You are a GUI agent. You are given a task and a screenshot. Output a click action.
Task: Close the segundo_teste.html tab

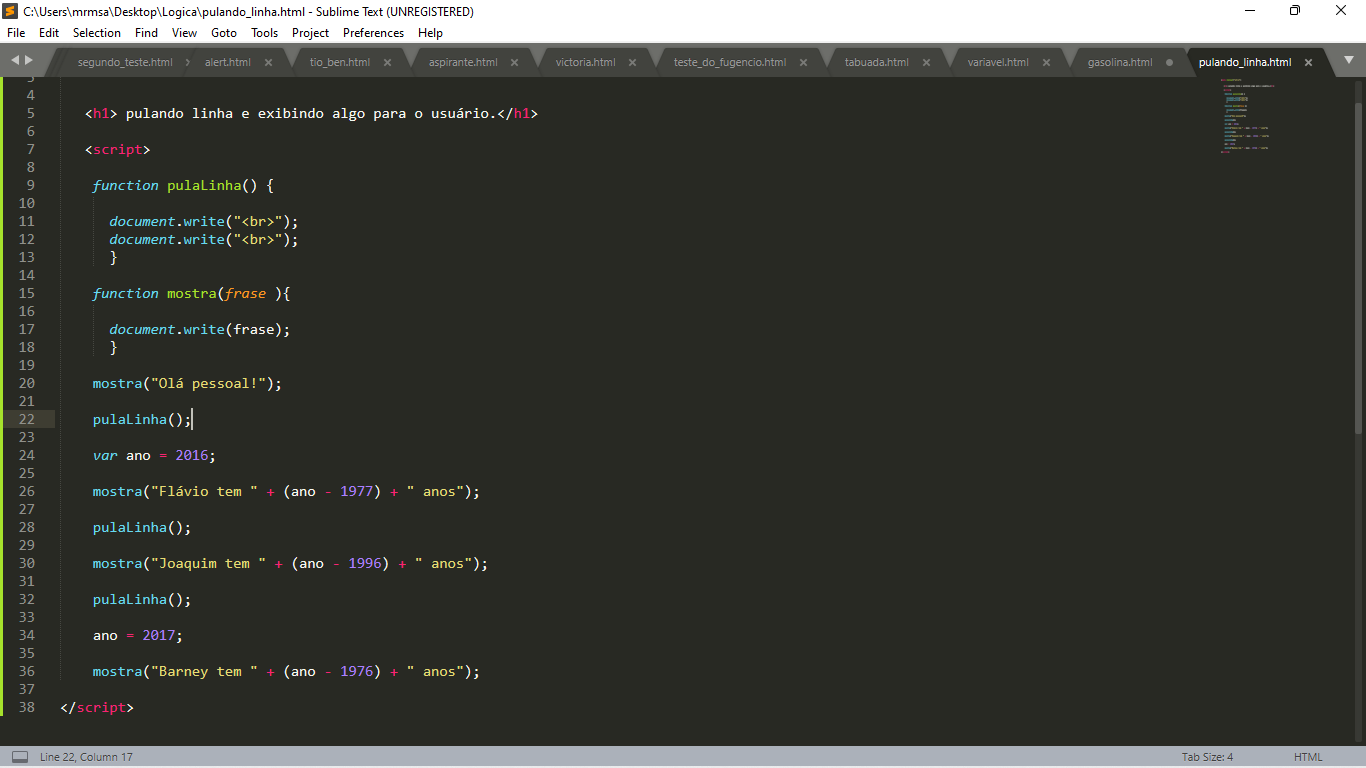[190, 62]
